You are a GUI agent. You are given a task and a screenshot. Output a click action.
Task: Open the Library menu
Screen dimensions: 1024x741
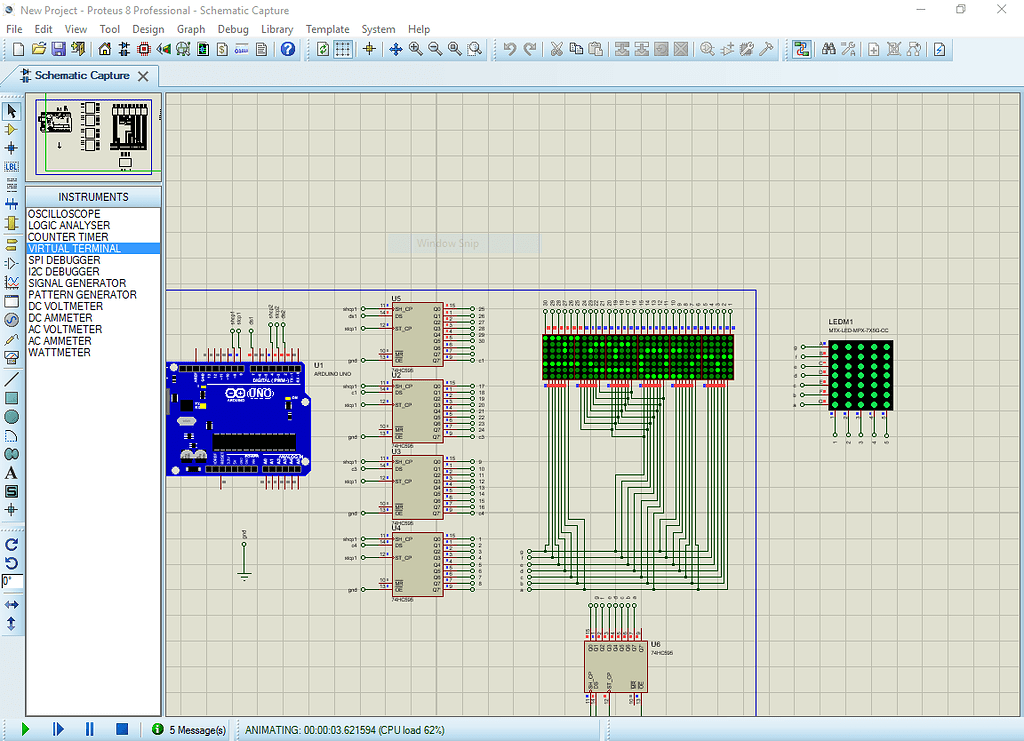(x=277, y=29)
